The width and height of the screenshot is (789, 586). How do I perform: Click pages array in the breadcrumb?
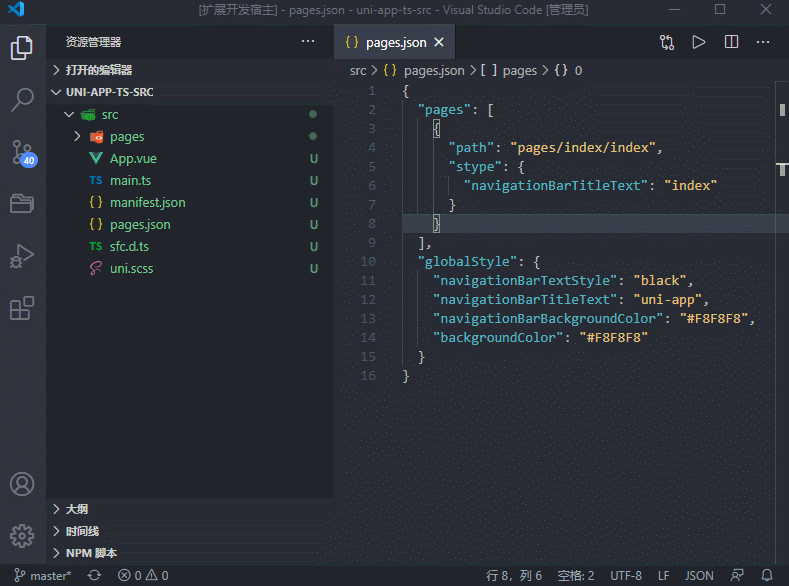click(508, 70)
